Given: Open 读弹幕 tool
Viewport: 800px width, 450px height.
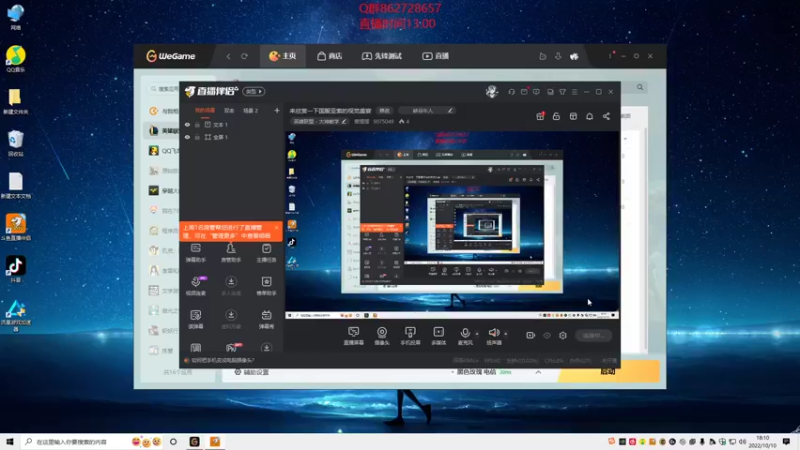Looking at the screenshot, I should tap(196, 319).
